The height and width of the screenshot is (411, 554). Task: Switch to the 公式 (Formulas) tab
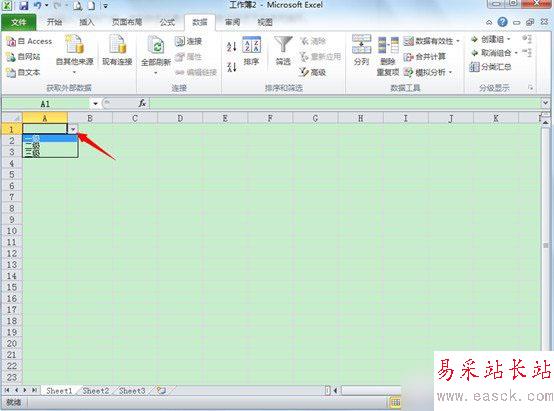167,22
